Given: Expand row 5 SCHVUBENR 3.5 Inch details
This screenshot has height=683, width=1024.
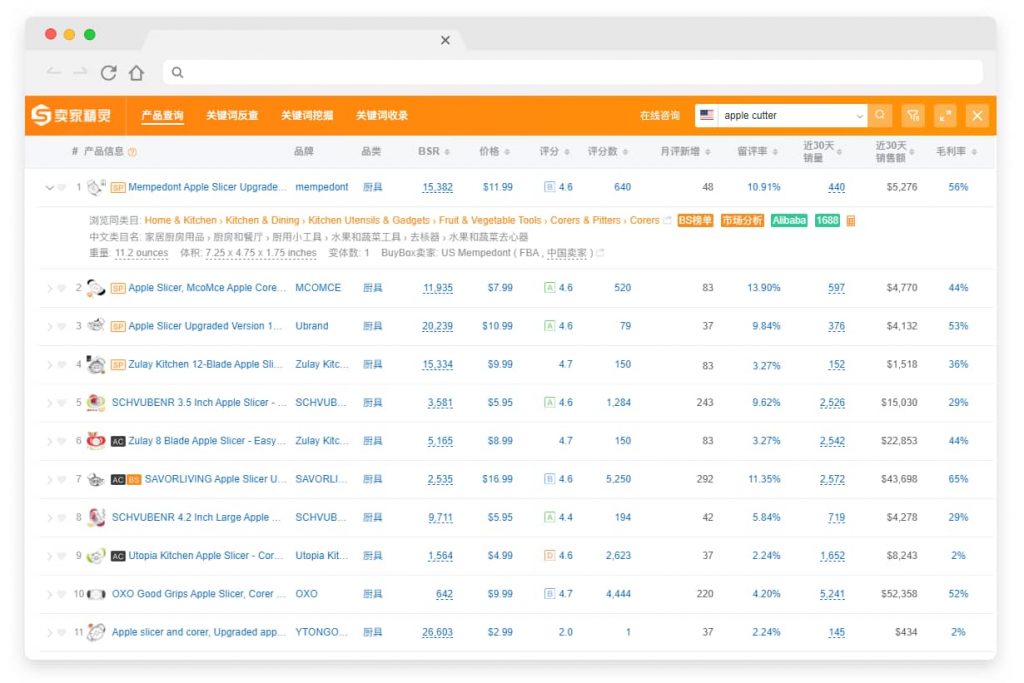Looking at the screenshot, I should tap(49, 403).
